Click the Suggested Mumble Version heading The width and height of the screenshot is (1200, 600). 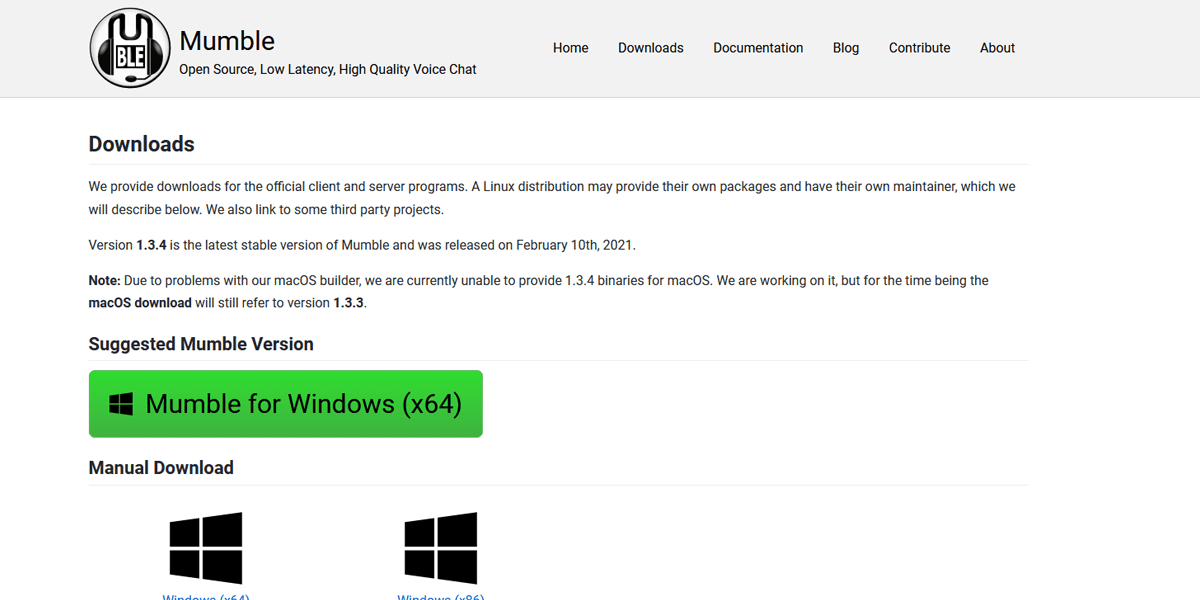coord(201,344)
